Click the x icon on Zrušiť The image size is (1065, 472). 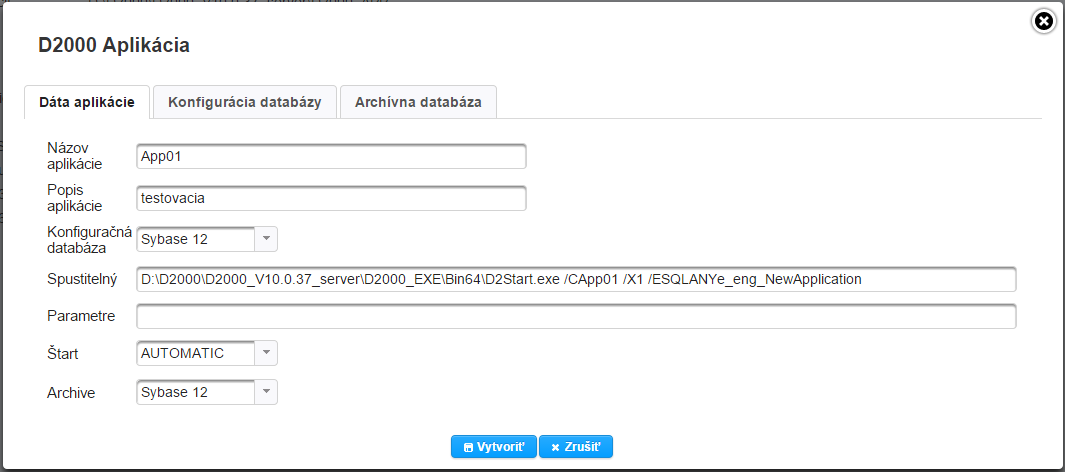[x=555, y=447]
